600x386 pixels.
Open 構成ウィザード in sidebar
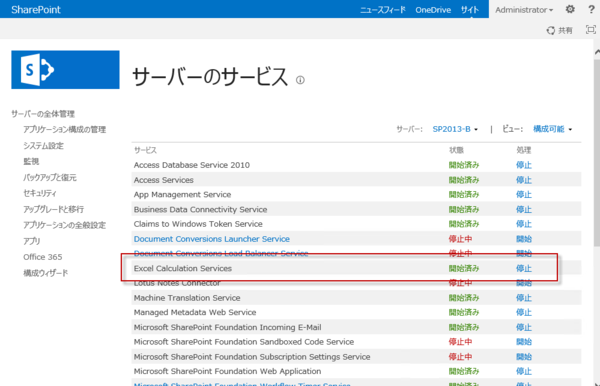46,273
